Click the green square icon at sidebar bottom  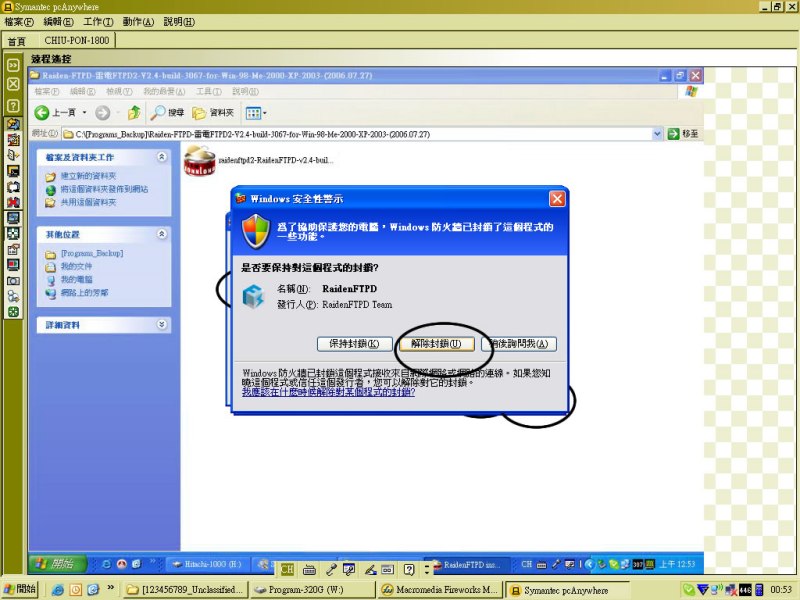pos(13,312)
